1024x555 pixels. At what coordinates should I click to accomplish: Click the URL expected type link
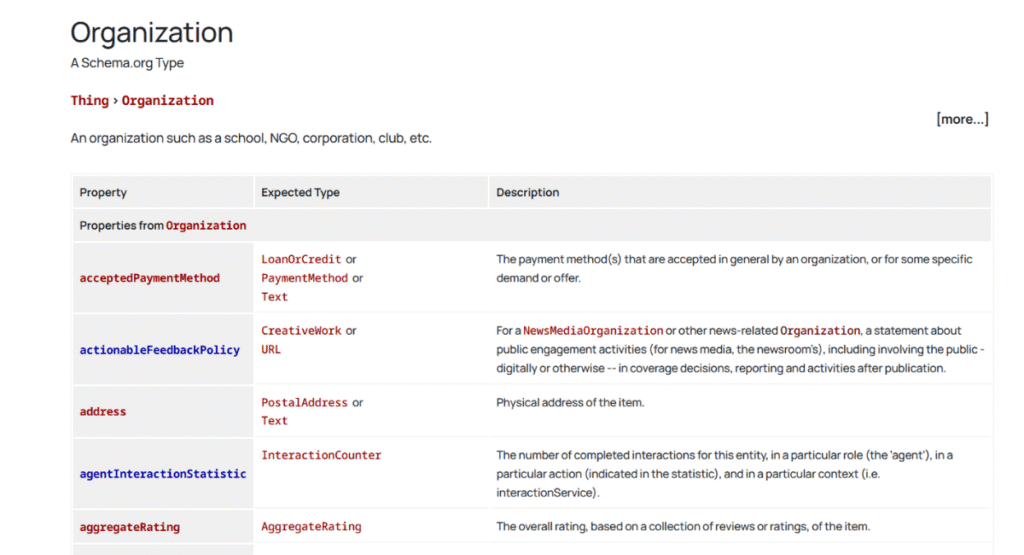click(271, 350)
